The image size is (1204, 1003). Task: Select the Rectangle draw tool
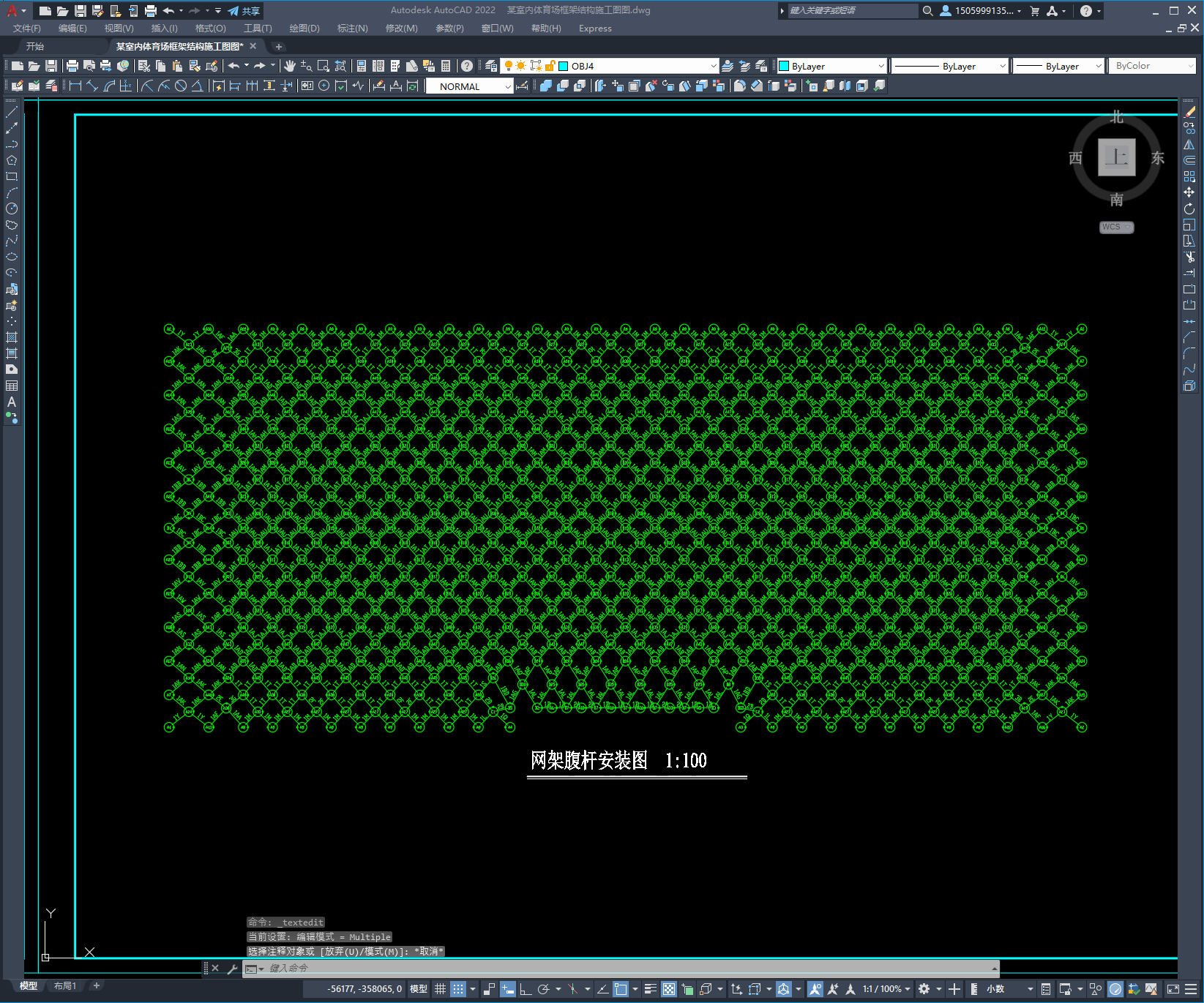click(x=12, y=176)
